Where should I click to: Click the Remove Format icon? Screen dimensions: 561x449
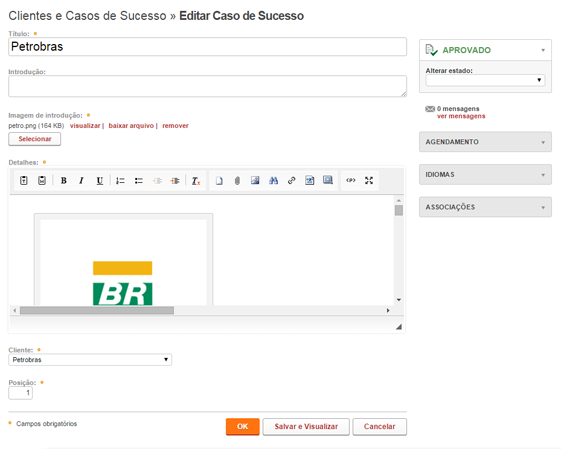click(196, 181)
